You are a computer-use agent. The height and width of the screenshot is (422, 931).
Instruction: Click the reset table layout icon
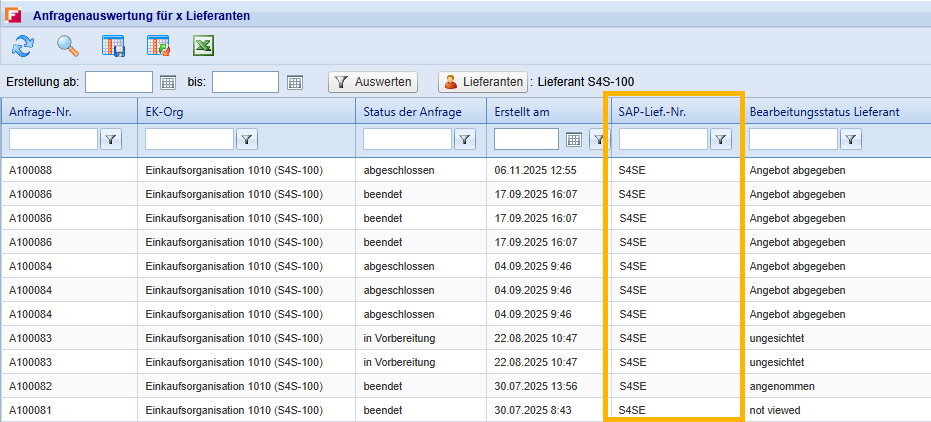pyautogui.click(x=158, y=46)
